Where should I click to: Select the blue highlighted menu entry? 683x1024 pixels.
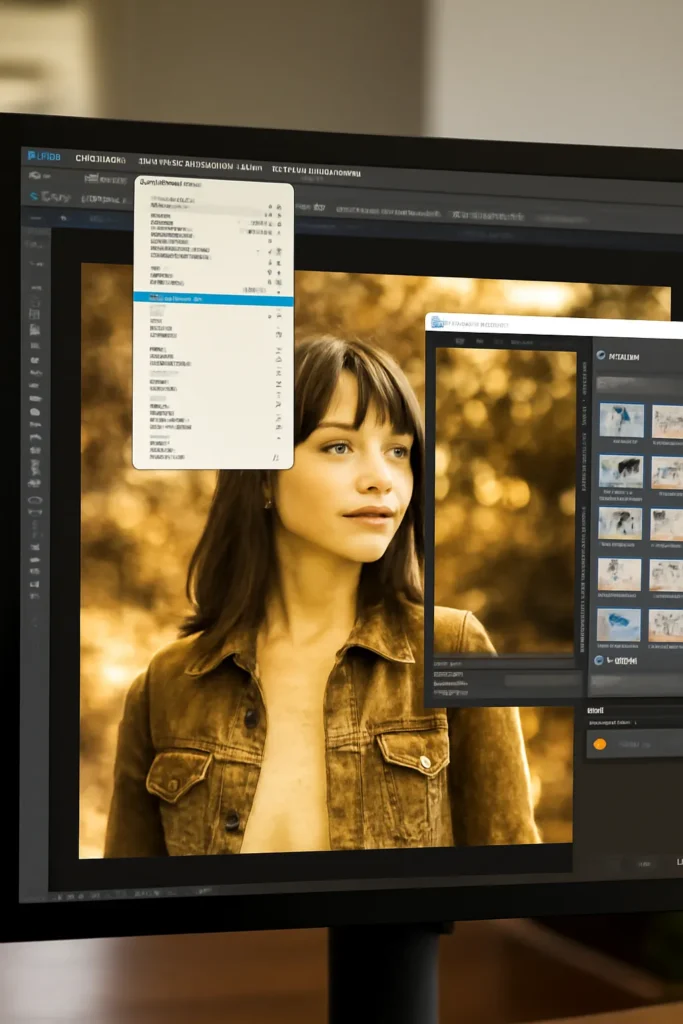(x=213, y=299)
